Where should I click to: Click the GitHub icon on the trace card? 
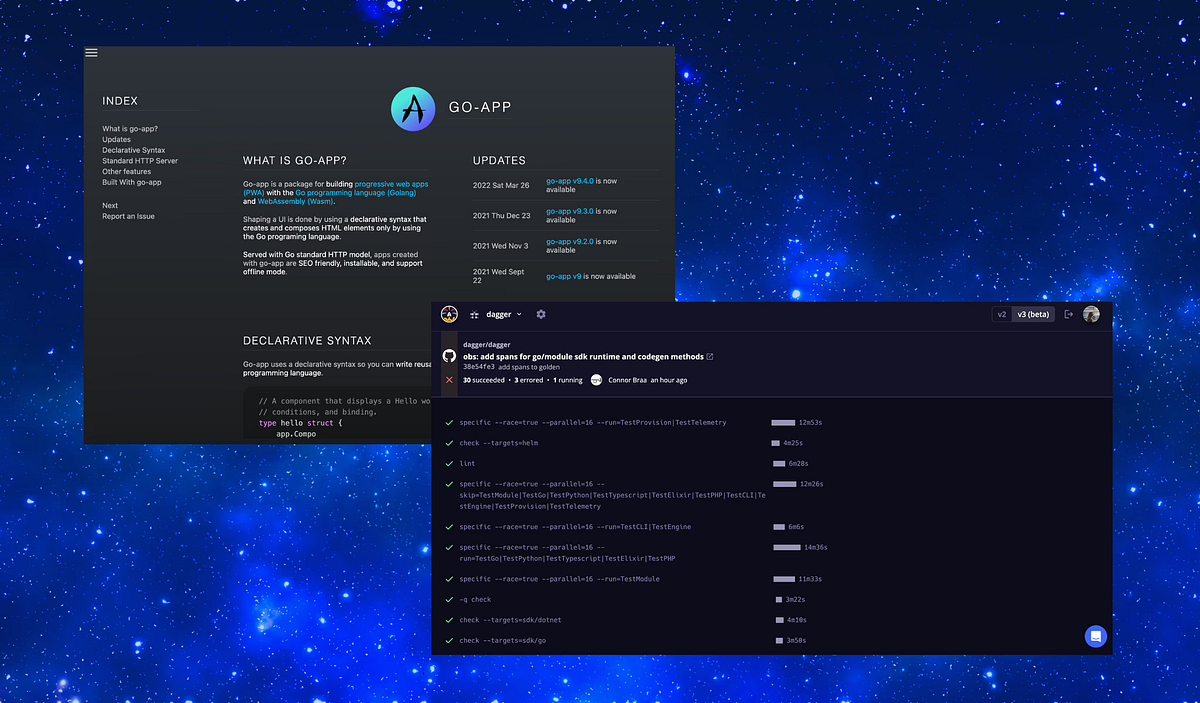[449, 355]
